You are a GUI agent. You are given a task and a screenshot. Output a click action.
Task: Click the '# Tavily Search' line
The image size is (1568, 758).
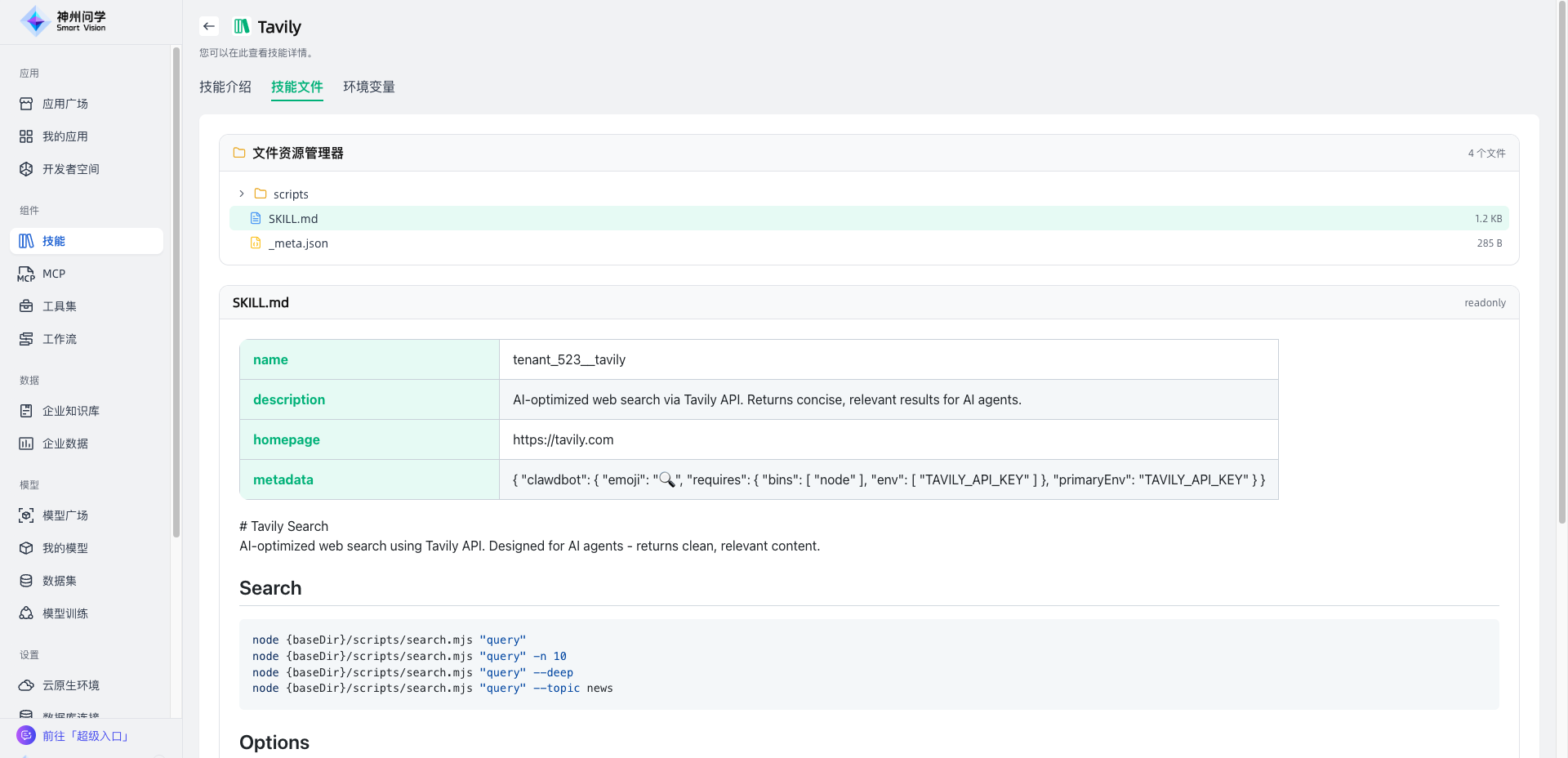tap(283, 526)
